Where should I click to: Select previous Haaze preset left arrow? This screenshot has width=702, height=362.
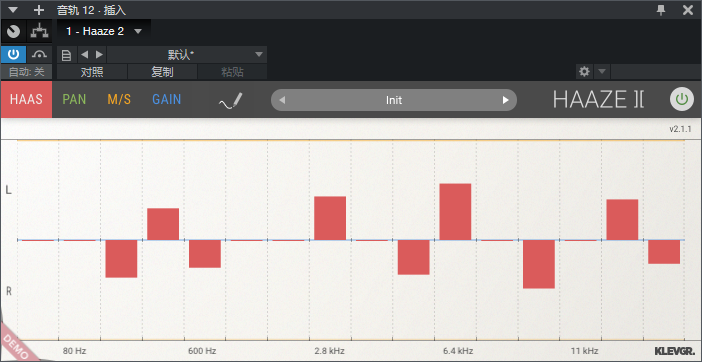[282, 100]
